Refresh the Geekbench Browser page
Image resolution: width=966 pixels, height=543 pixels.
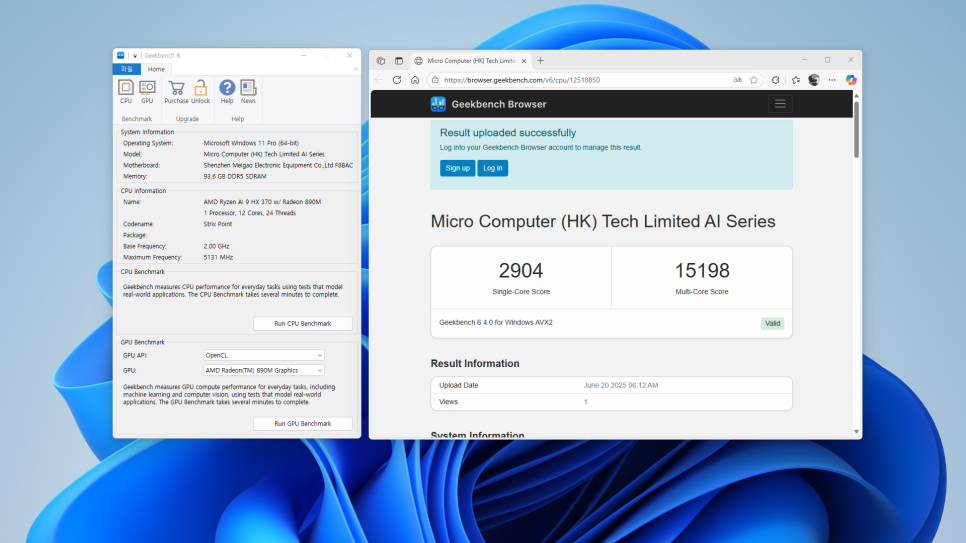(x=397, y=80)
